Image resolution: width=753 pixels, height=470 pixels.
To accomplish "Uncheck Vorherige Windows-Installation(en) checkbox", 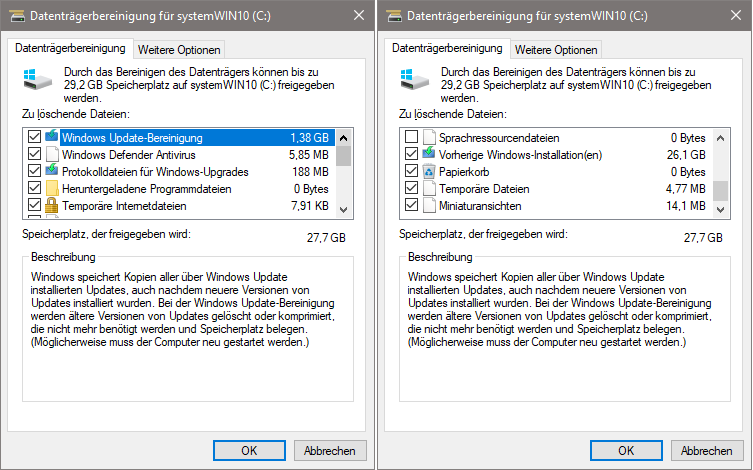I will 411,154.
